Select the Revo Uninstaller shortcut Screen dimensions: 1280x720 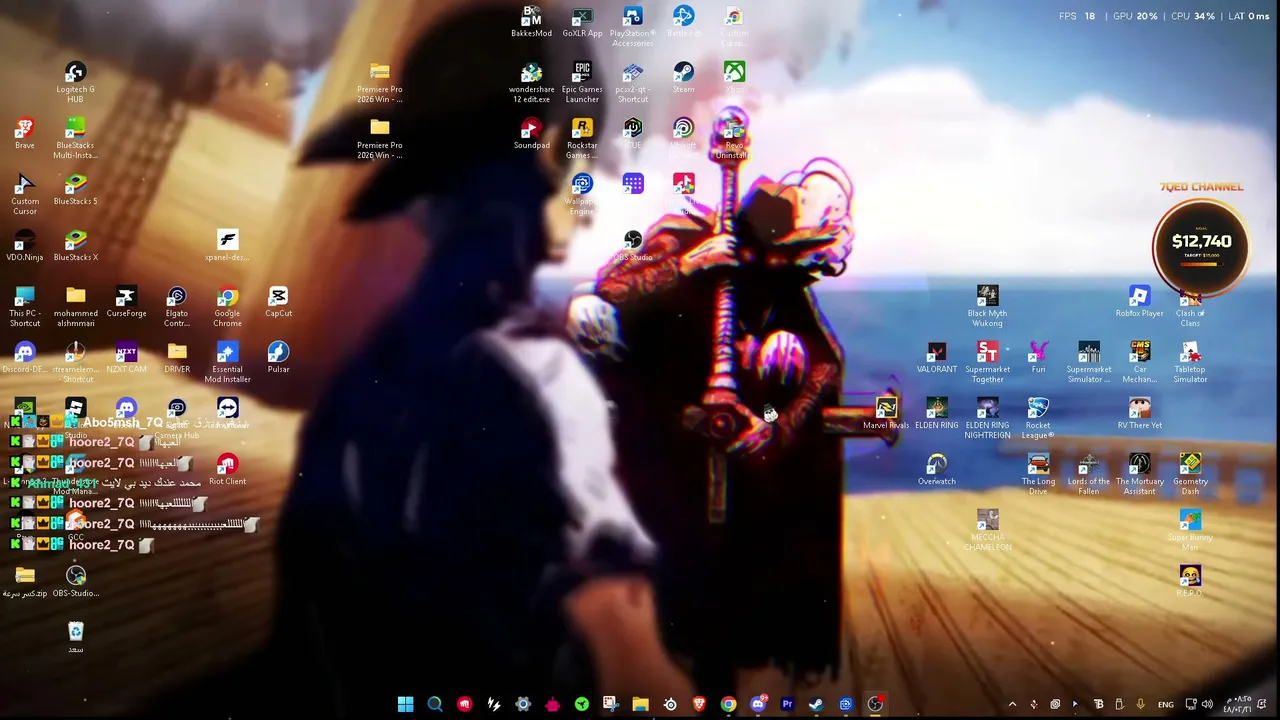[734, 139]
